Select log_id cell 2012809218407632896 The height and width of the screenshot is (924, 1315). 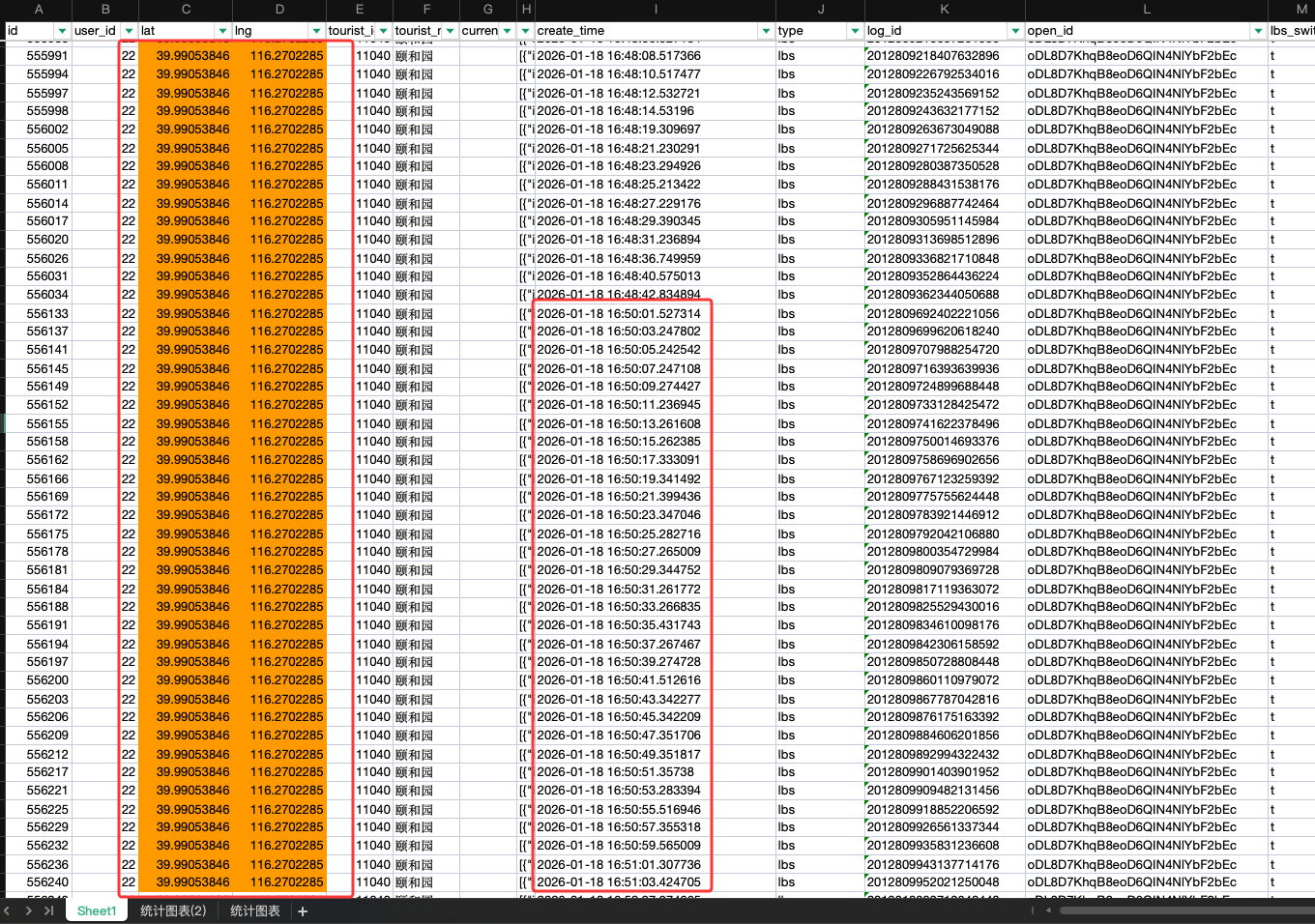pos(945,56)
